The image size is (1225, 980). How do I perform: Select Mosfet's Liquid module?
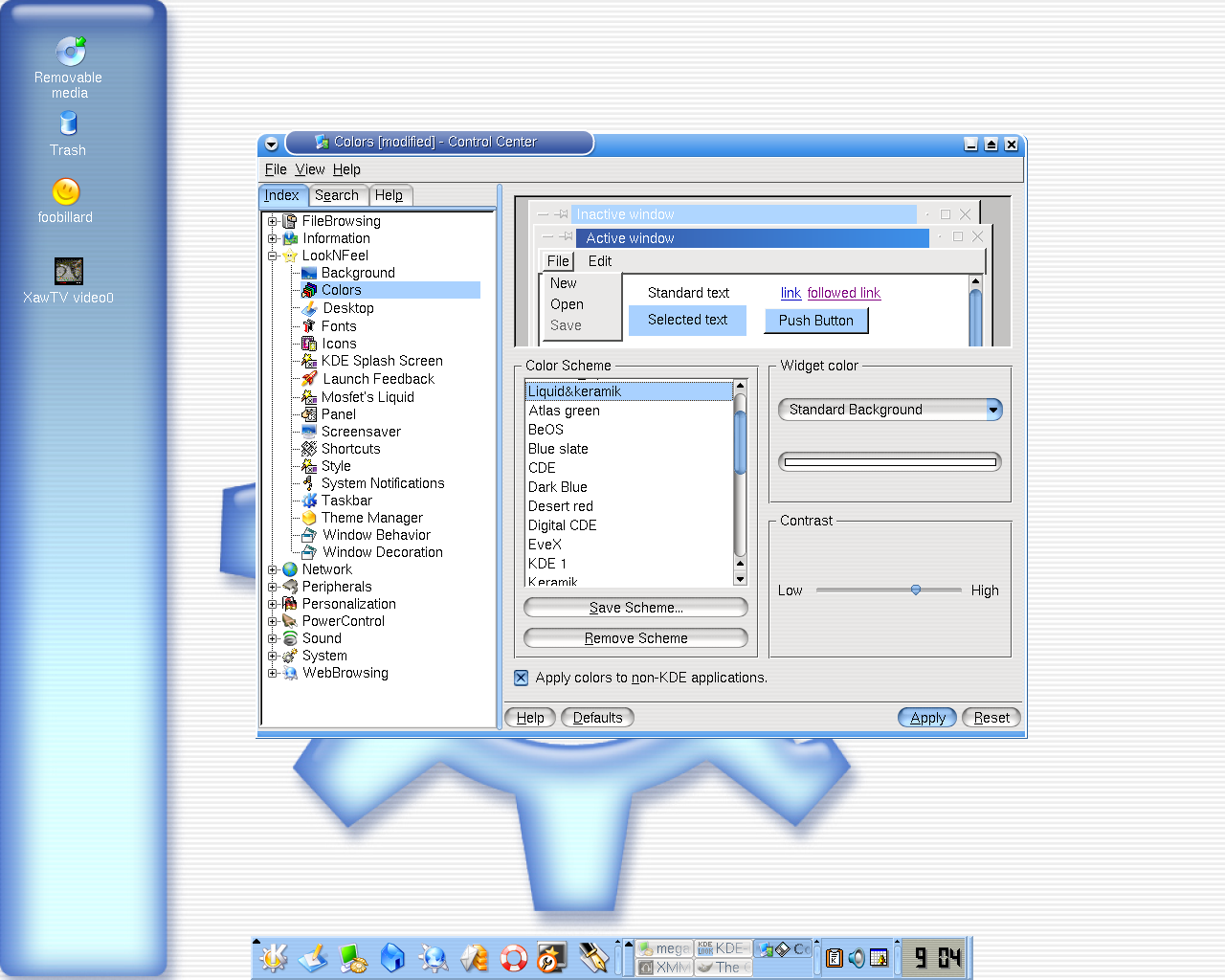367,397
